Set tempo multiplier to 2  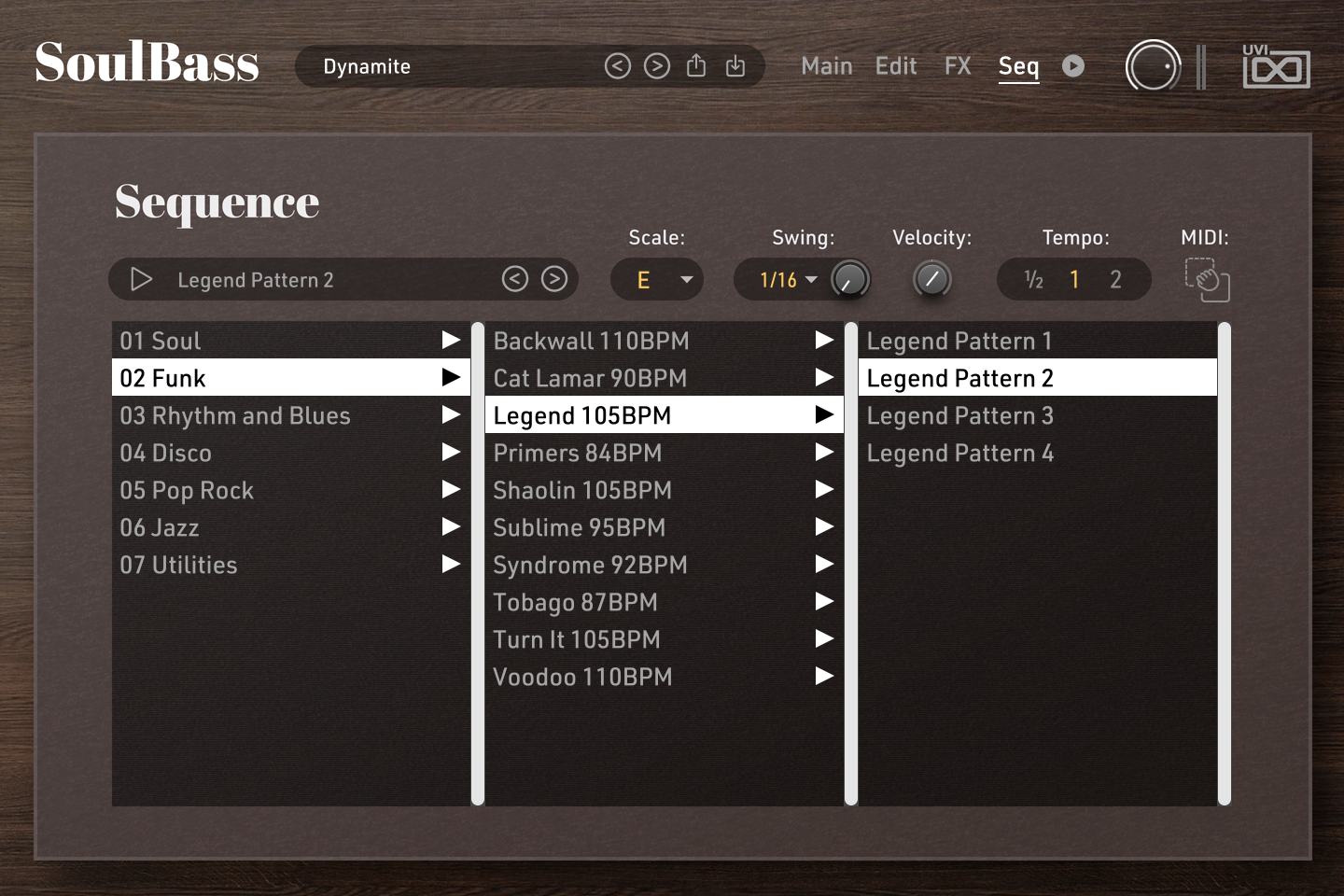click(x=1115, y=280)
